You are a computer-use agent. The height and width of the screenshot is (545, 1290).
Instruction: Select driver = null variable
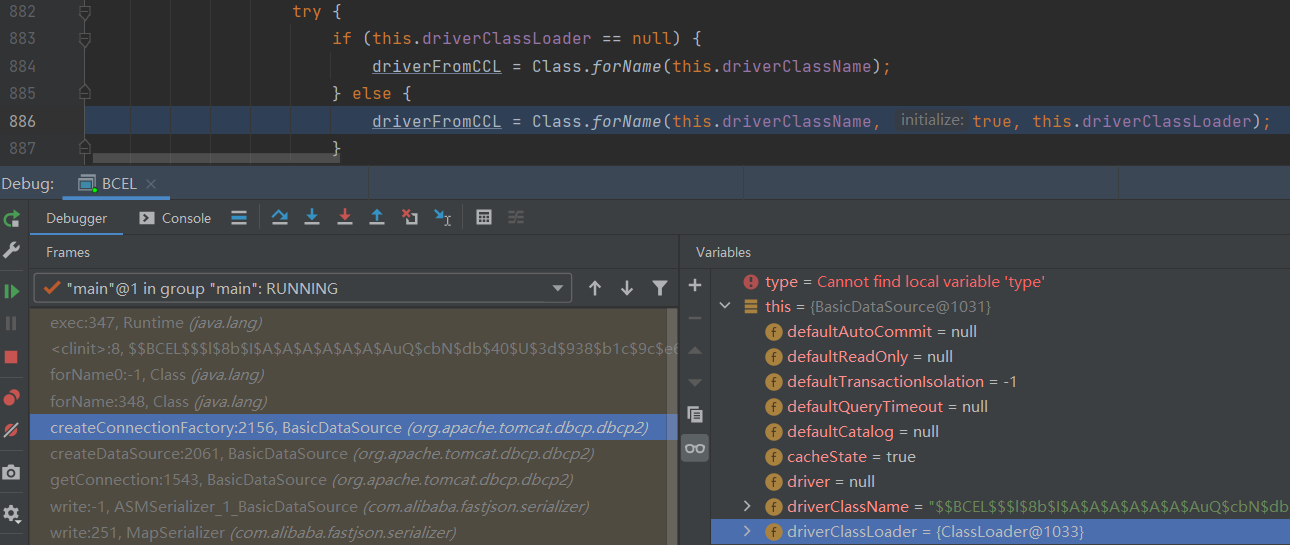pos(1000,481)
